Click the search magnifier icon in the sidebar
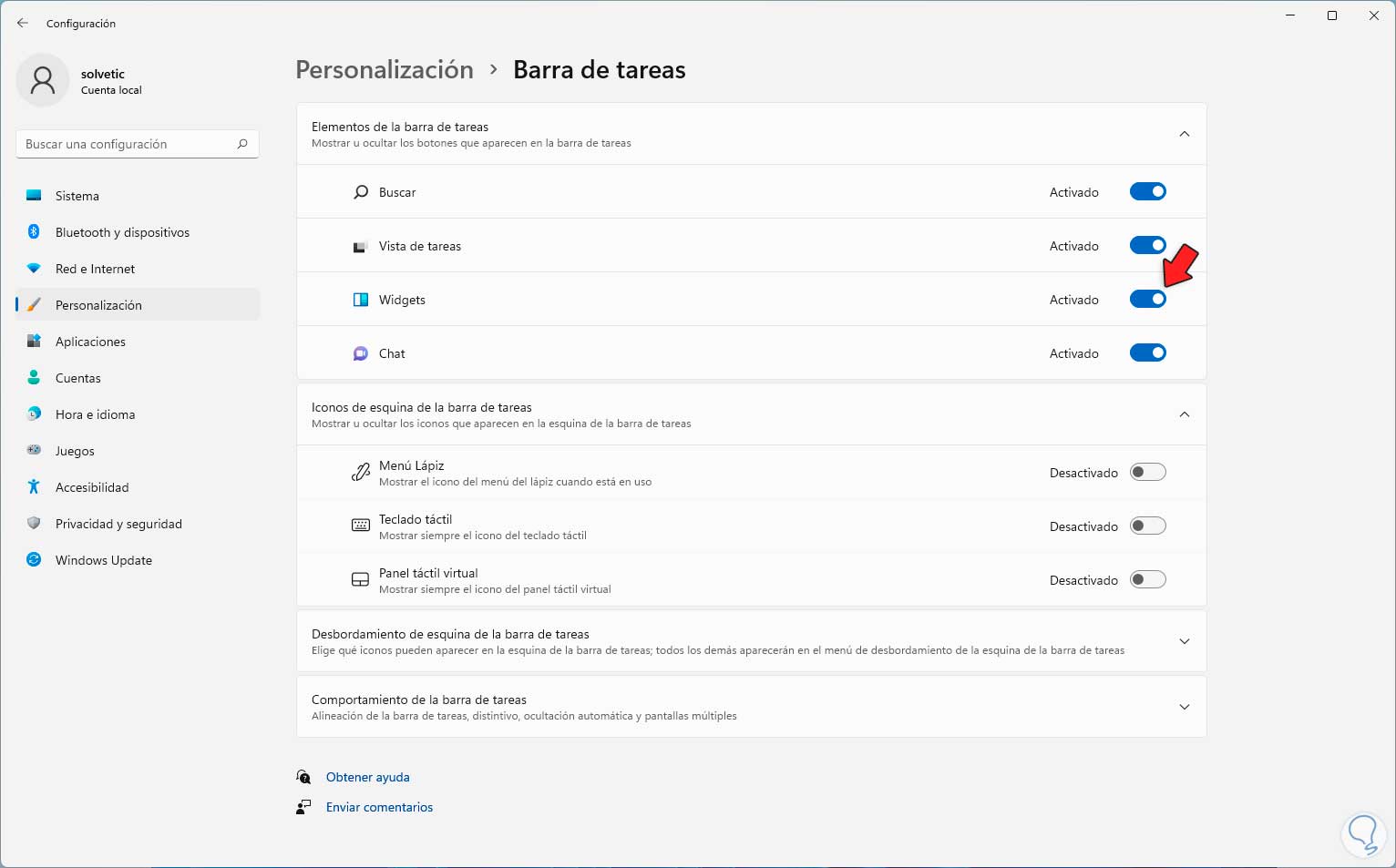This screenshot has width=1396, height=868. pos(242,144)
